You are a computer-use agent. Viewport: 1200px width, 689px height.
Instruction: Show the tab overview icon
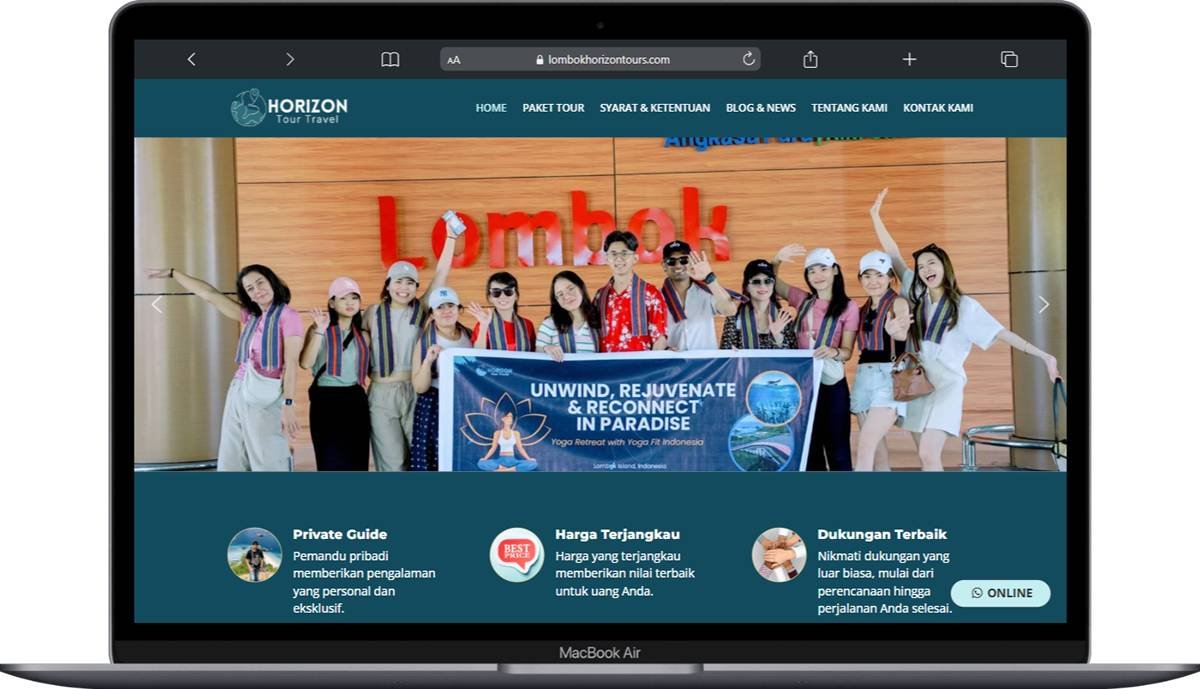1009,59
